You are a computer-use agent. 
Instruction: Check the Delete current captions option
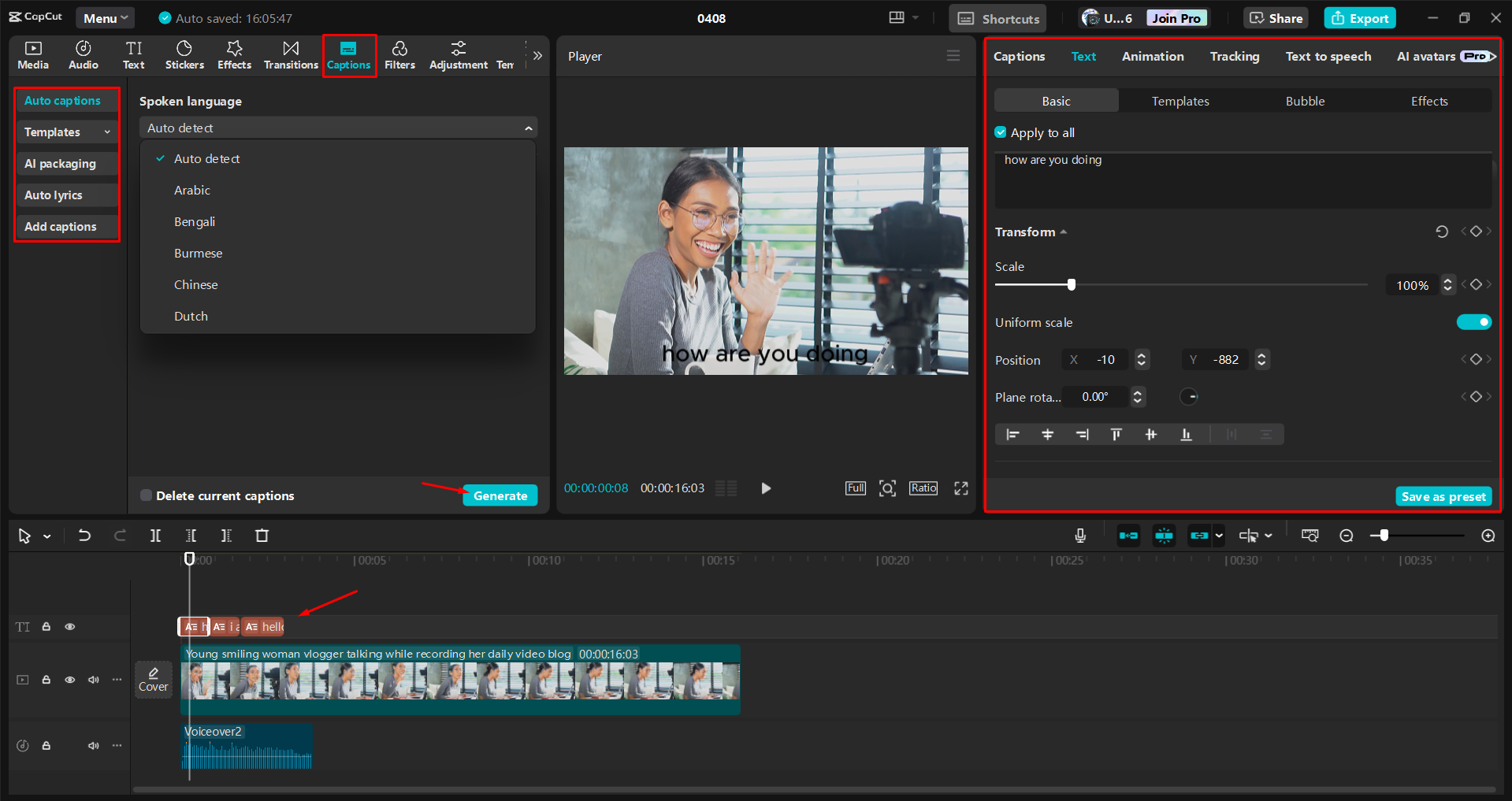point(146,495)
